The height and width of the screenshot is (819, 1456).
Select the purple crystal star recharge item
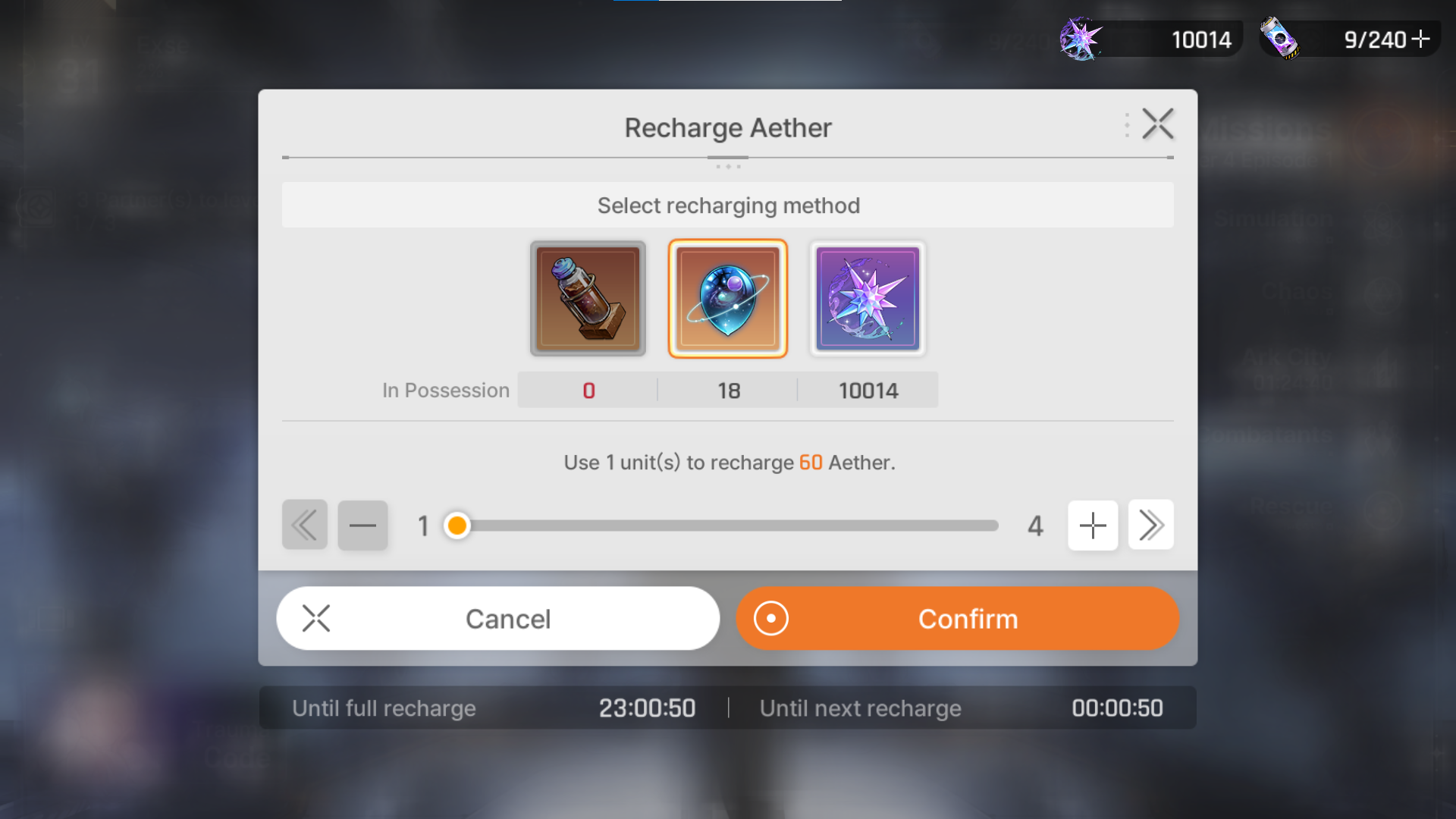(x=868, y=299)
